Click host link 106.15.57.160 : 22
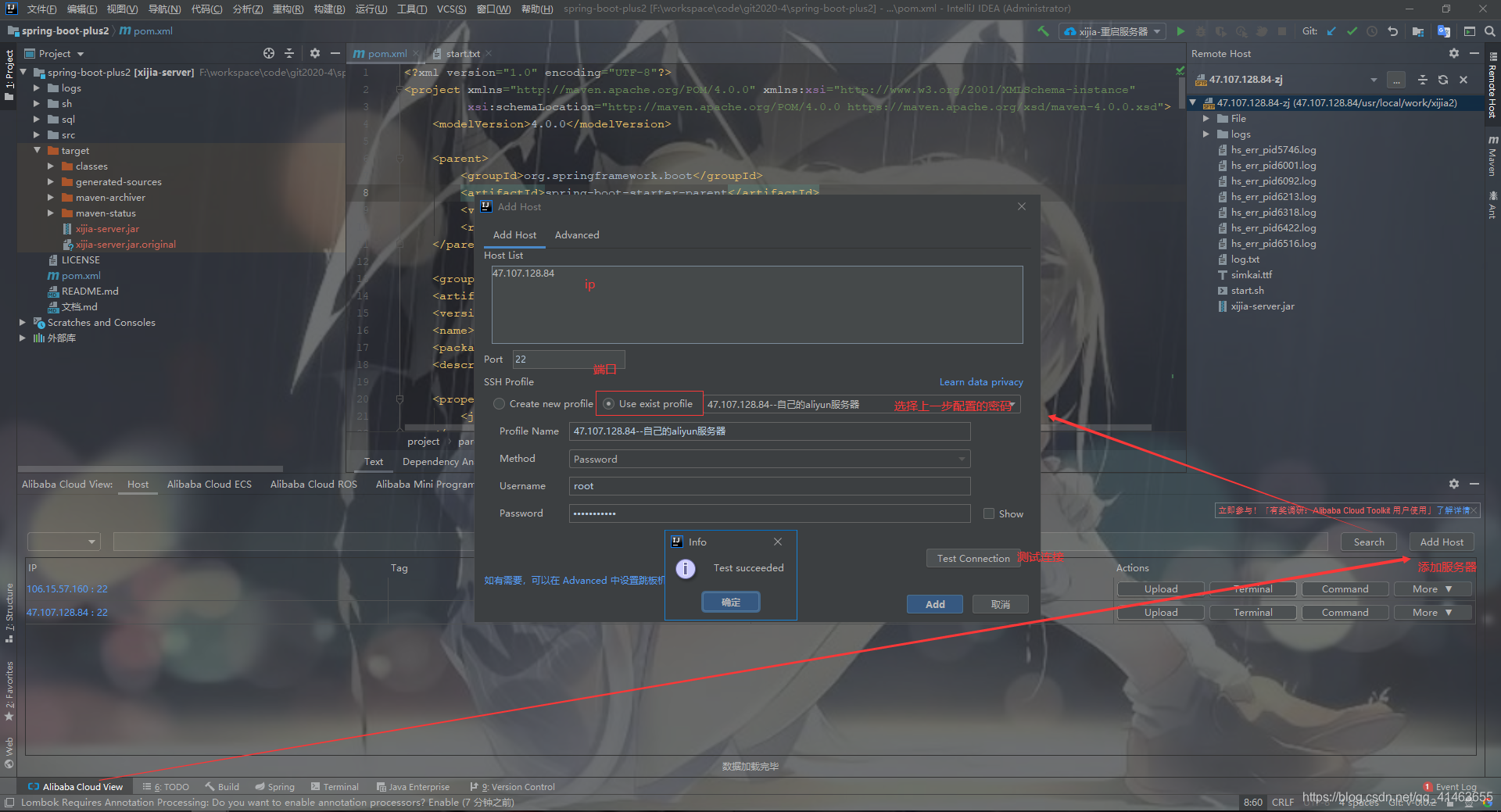Screen dimensions: 1501x812 67,589
